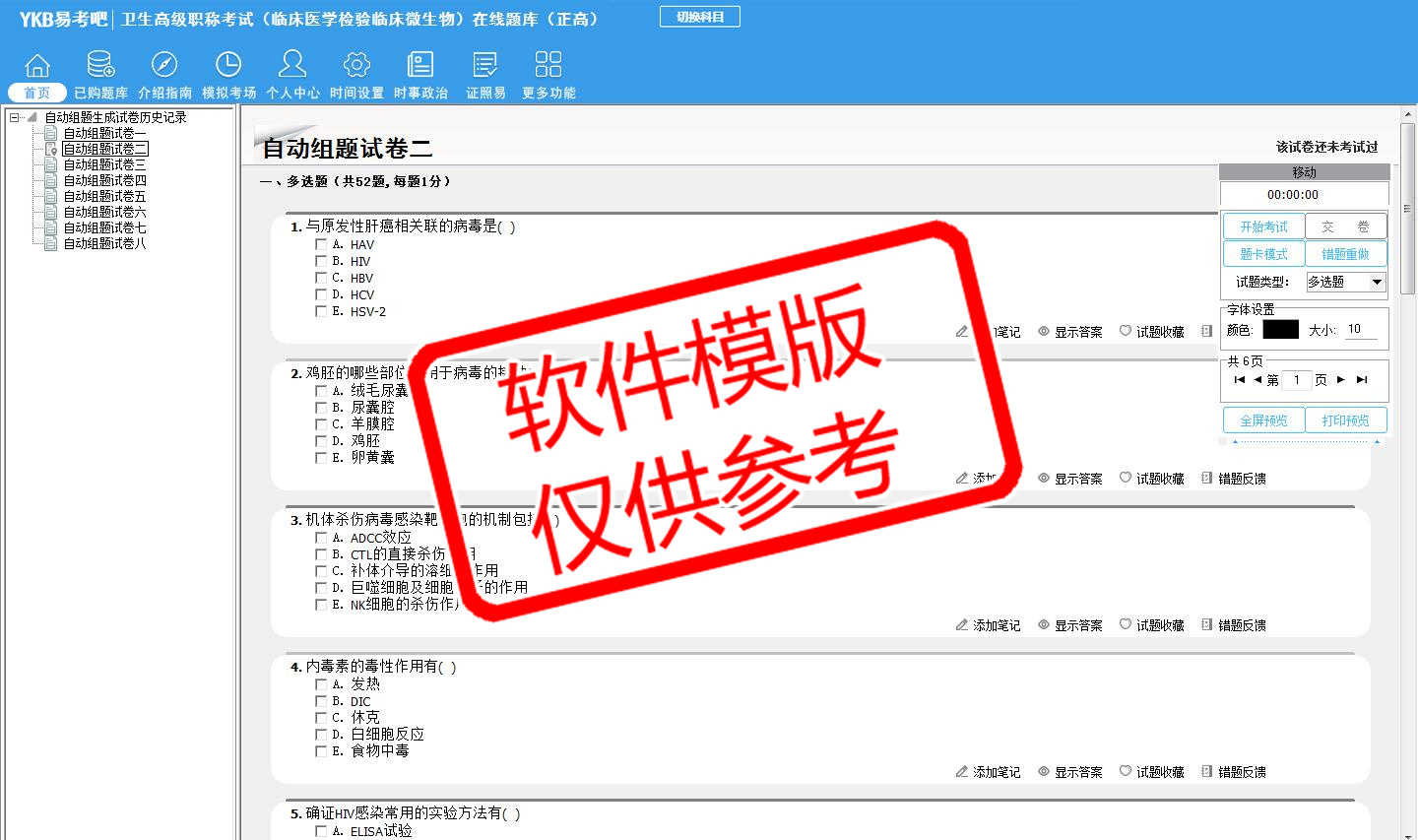Tick option E. HSV-2 in question 1
Image resolution: width=1418 pixels, height=840 pixels.
(321, 311)
